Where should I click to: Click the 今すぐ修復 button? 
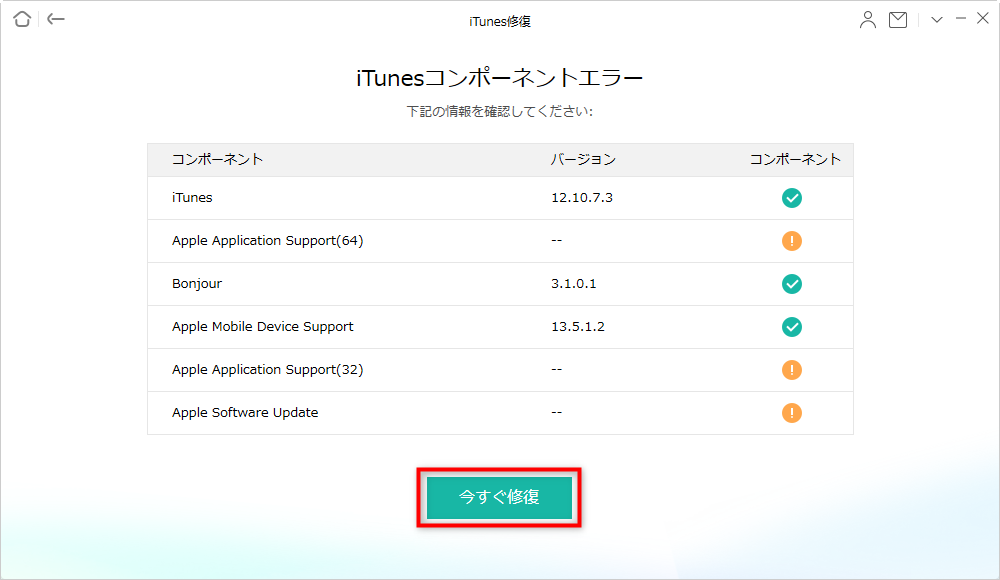coord(499,498)
